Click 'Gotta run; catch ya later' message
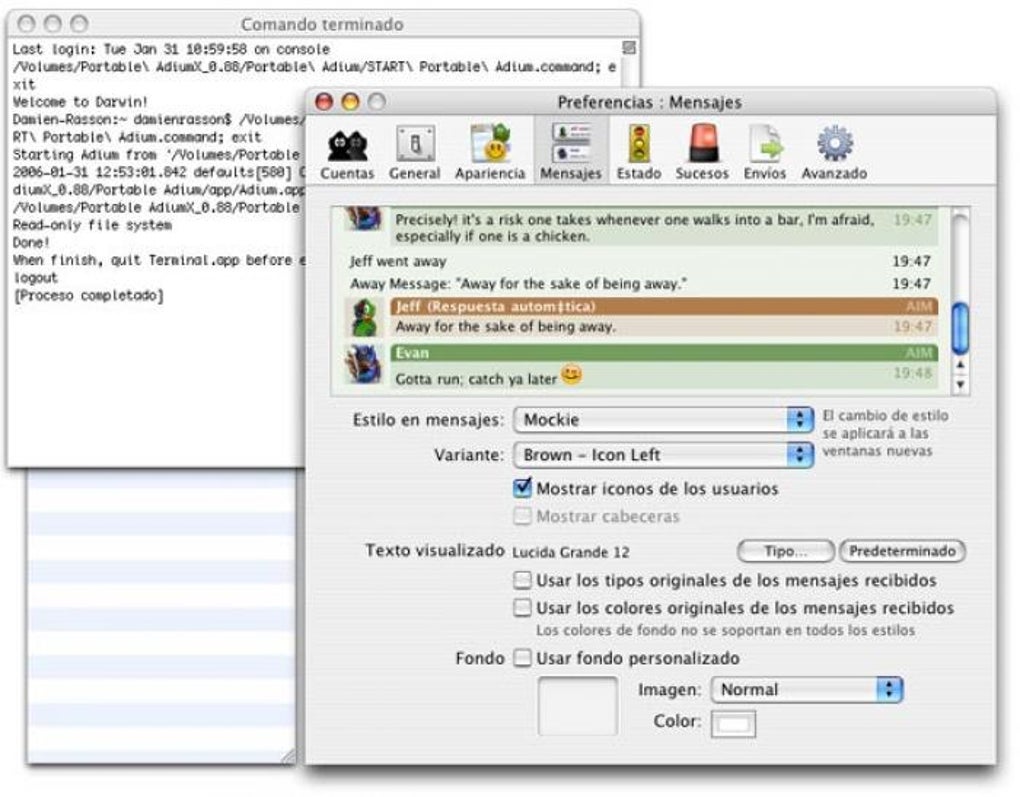This screenshot has height=797, width=1020. 476,379
